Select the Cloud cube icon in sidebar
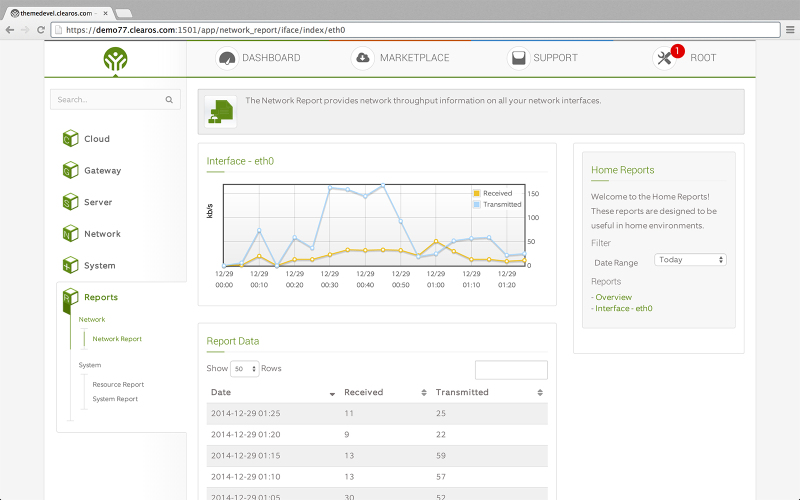 click(70, 138)
